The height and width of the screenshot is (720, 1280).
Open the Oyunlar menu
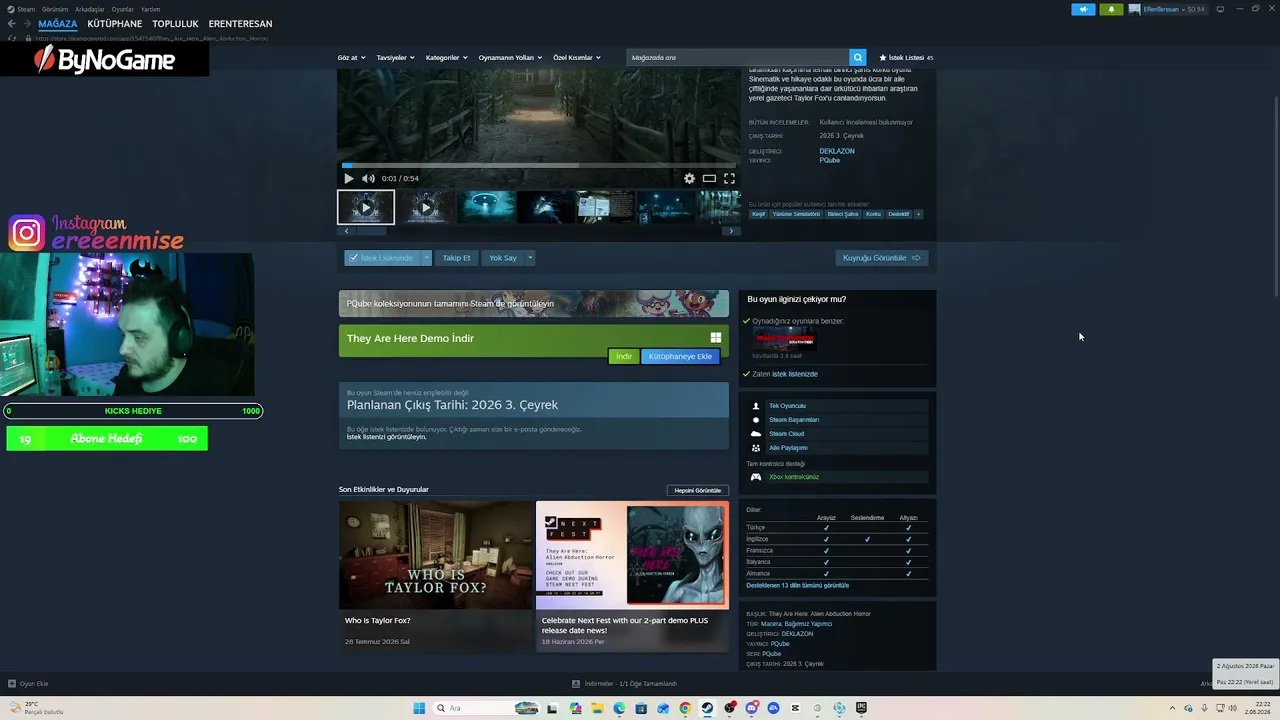click(x=123, y=9)
